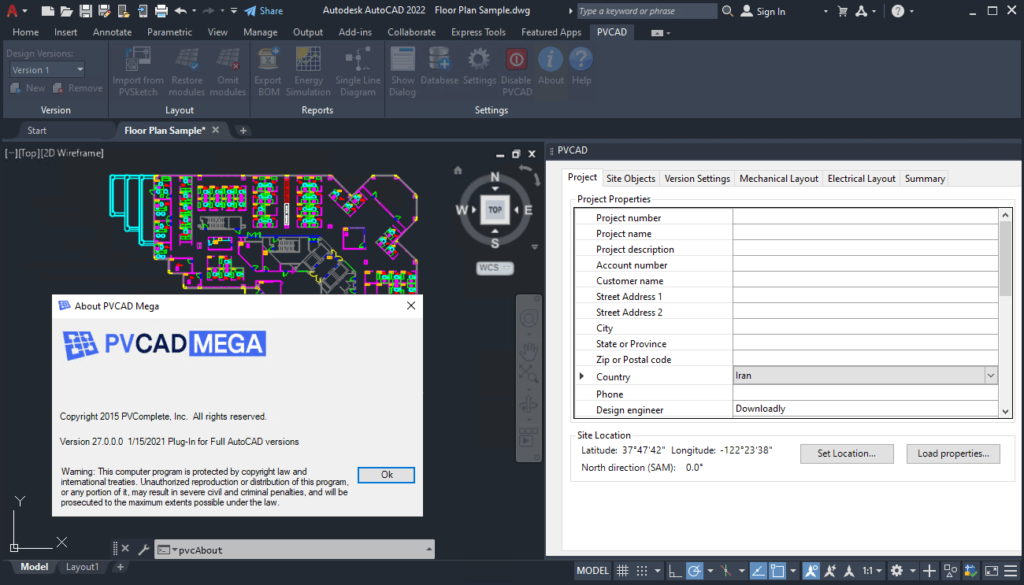Screen dimensions: 1024x585
Task: Open the Collaborate ribbon tab
Action: 411,32
